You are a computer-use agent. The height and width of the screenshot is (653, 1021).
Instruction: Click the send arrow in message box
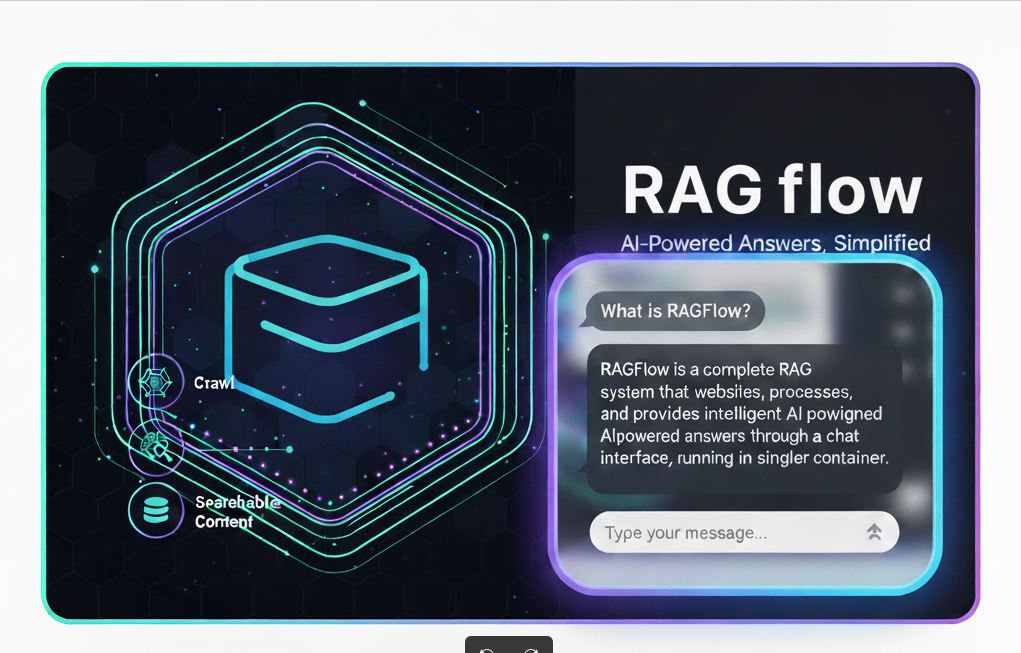pyautogui.click(x=874, y=532)
